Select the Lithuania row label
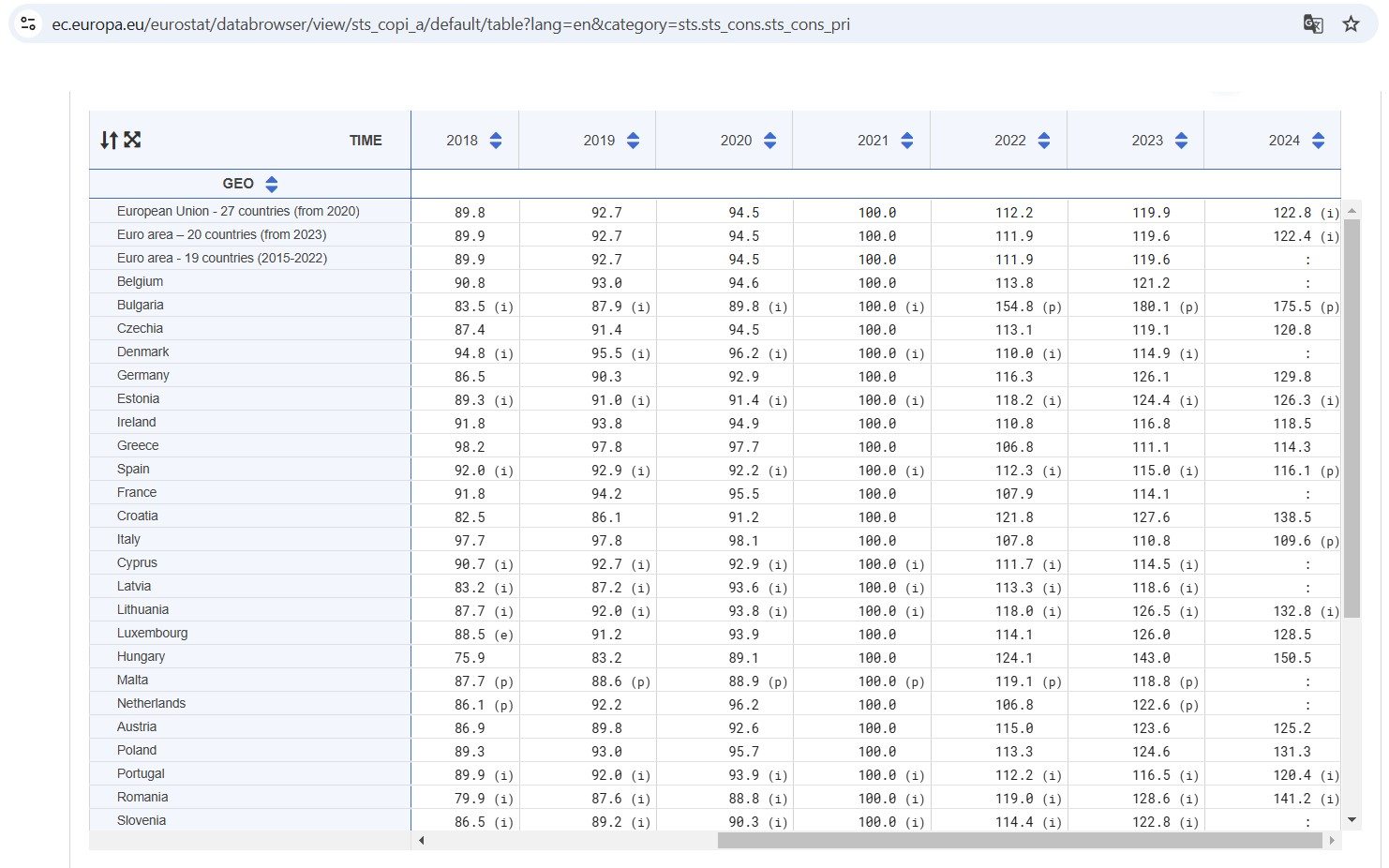1389x868 pixels. tap(142, 610)
